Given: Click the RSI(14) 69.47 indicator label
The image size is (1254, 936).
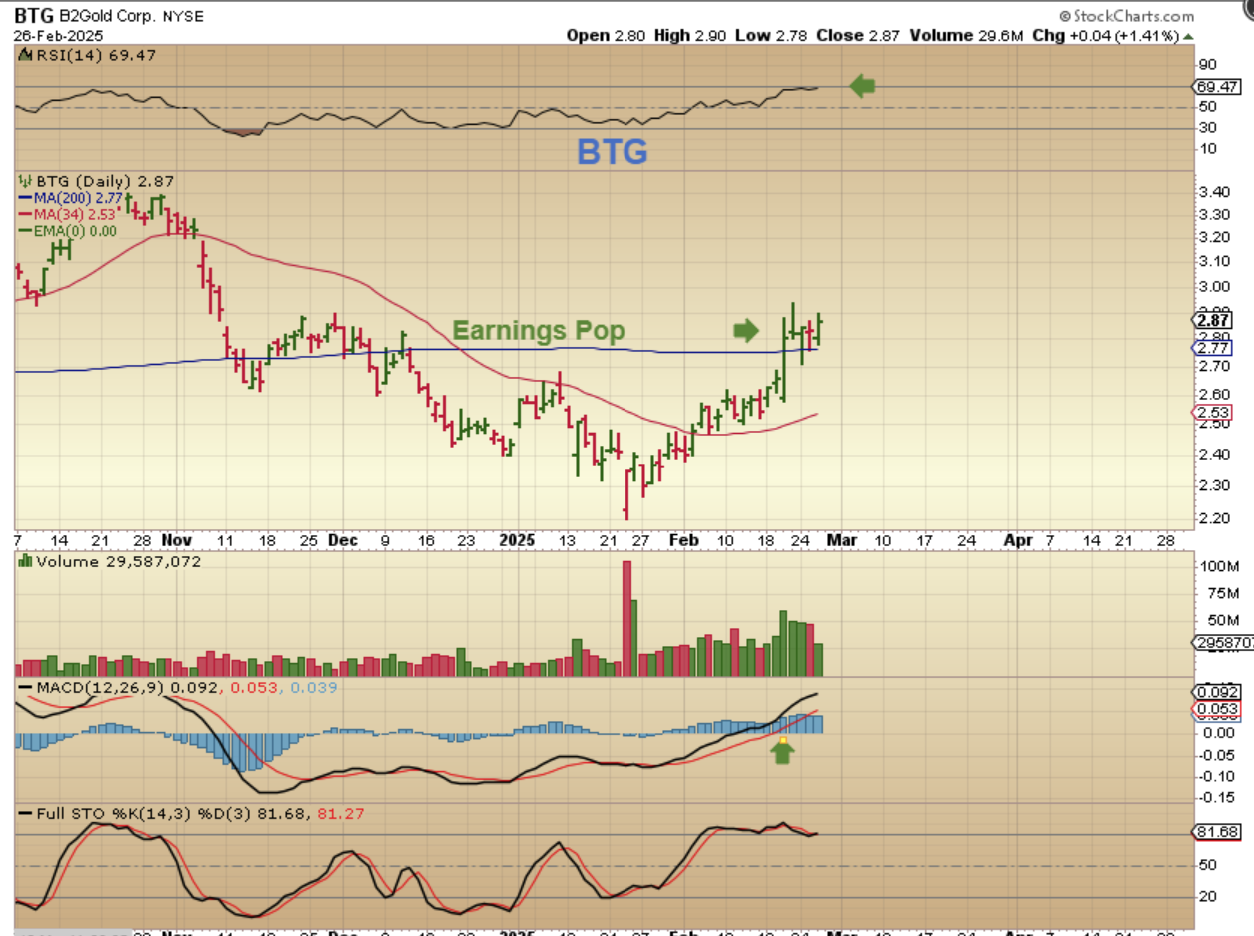Looking at the screenshot, I should [98, 55].
